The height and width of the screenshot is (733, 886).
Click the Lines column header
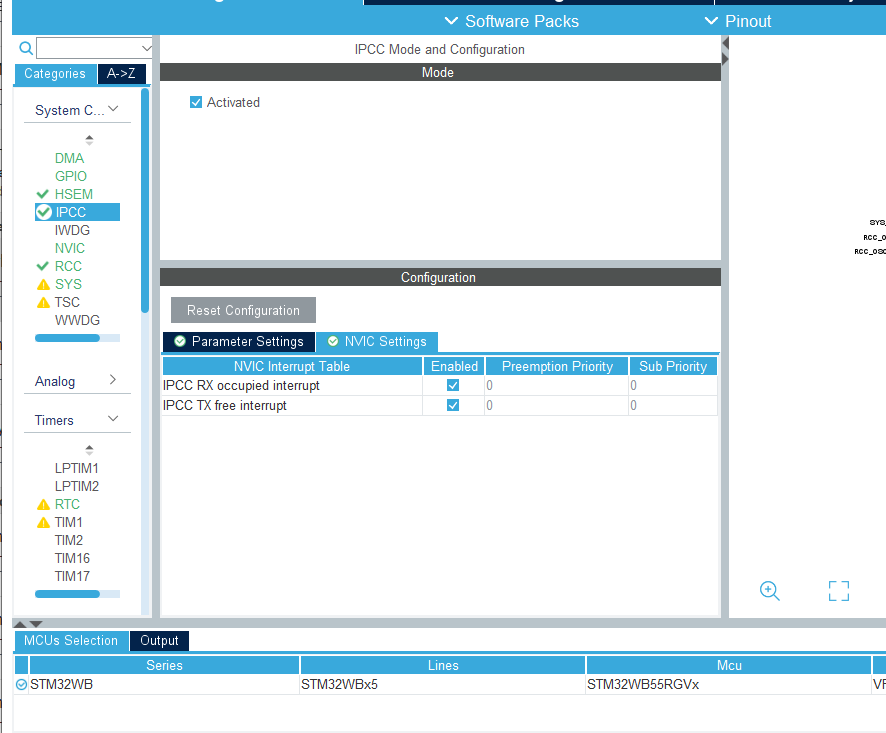443,665
